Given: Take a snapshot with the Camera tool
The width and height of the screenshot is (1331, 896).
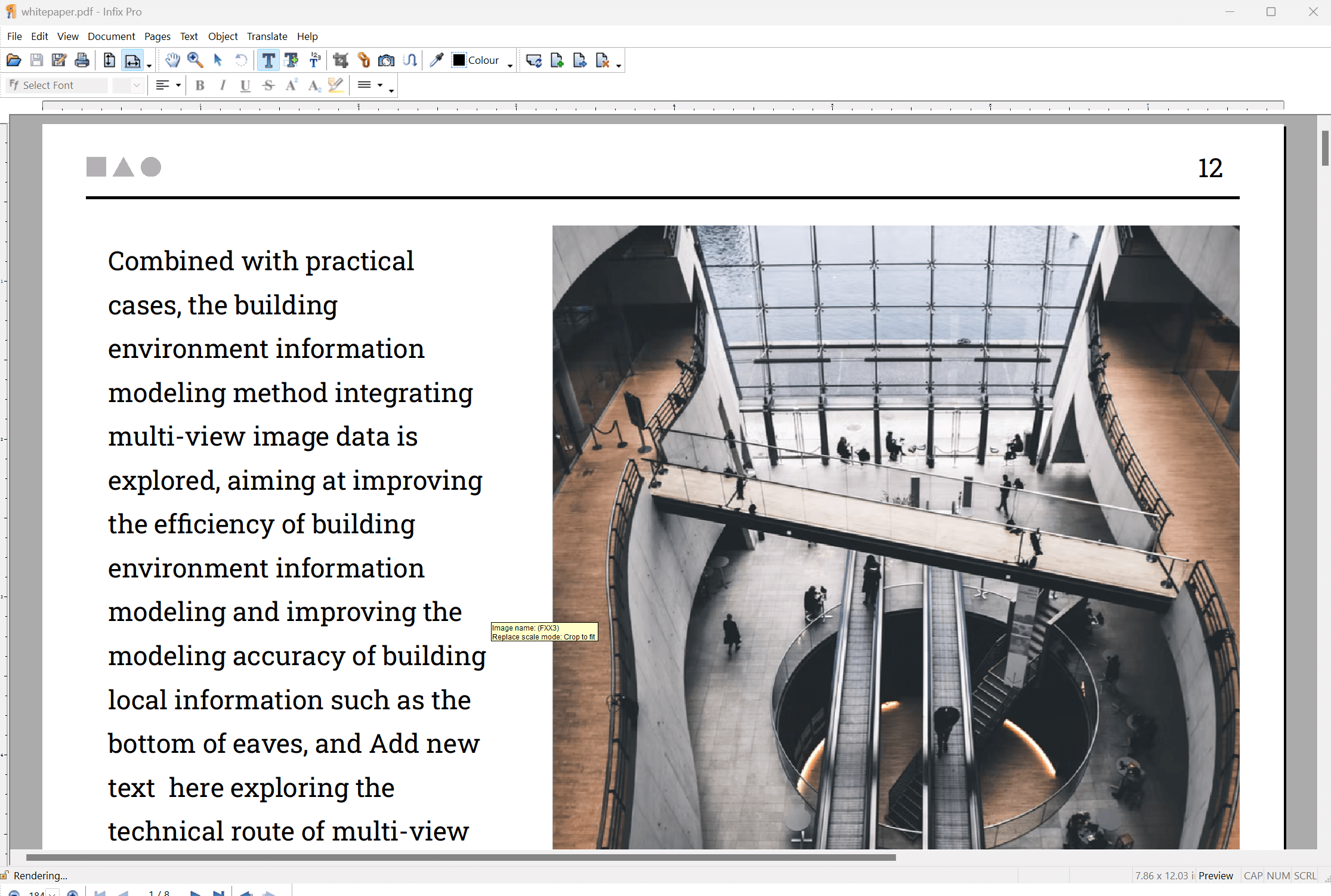Looking at the screenshot, I should [x=386, y=60].
